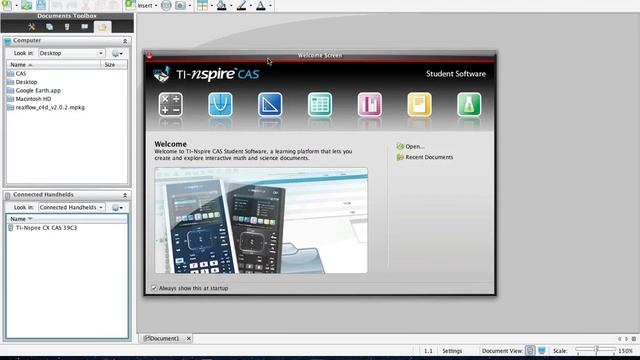Expand the page layout dropdown arrow
The image size is (640, 360).
pos(211,6)
